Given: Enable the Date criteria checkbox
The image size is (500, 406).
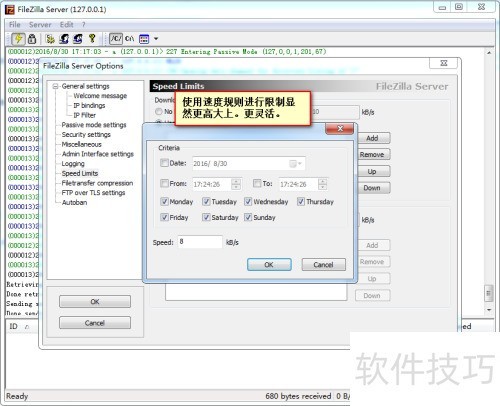Looking at the screenshot, I should (164, 163).
